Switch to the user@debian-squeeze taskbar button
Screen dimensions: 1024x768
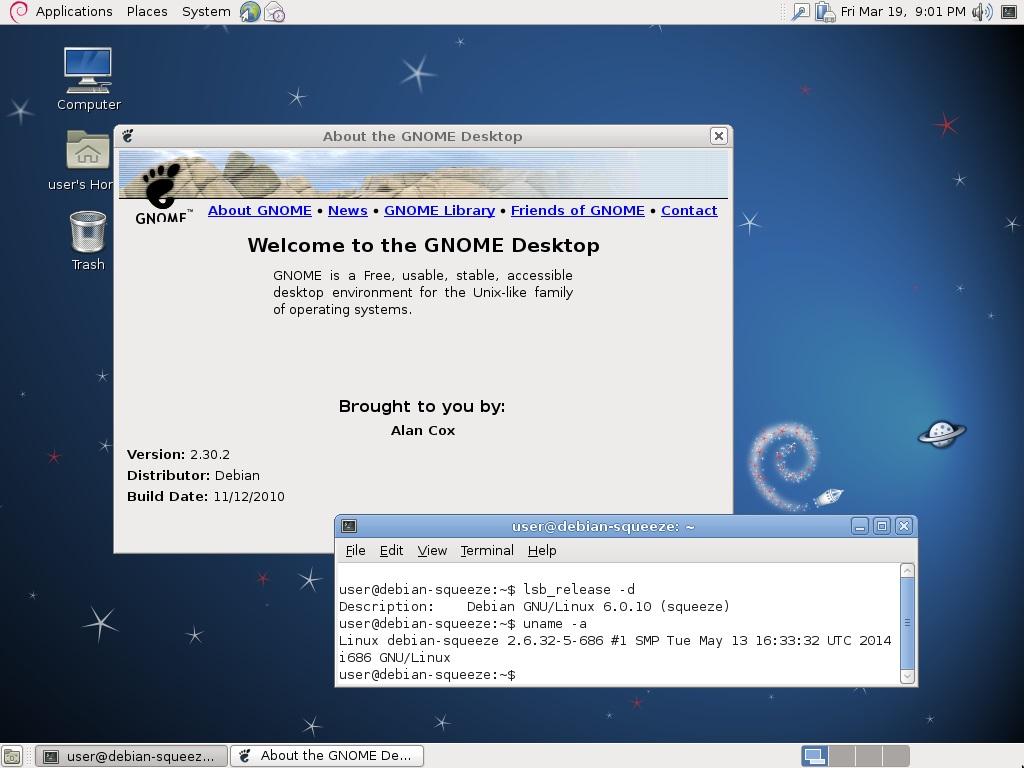[x=131, y=756]
